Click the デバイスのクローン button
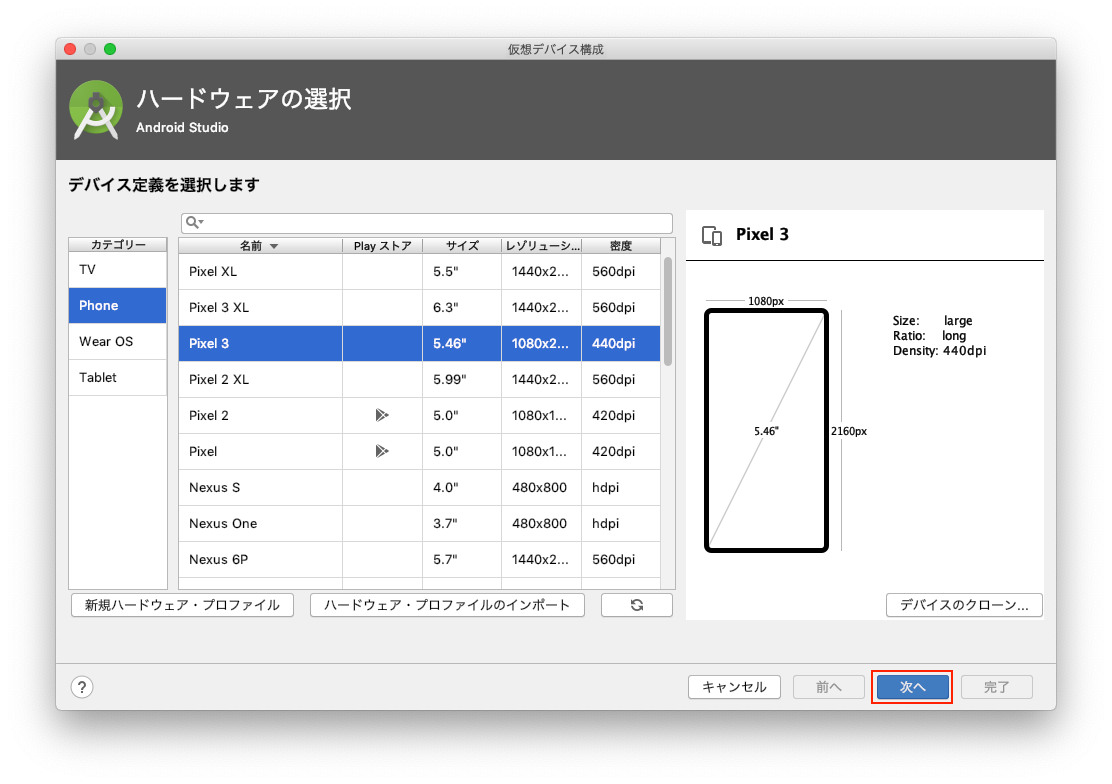This screenshot has width=1112, height=784. 964,605
